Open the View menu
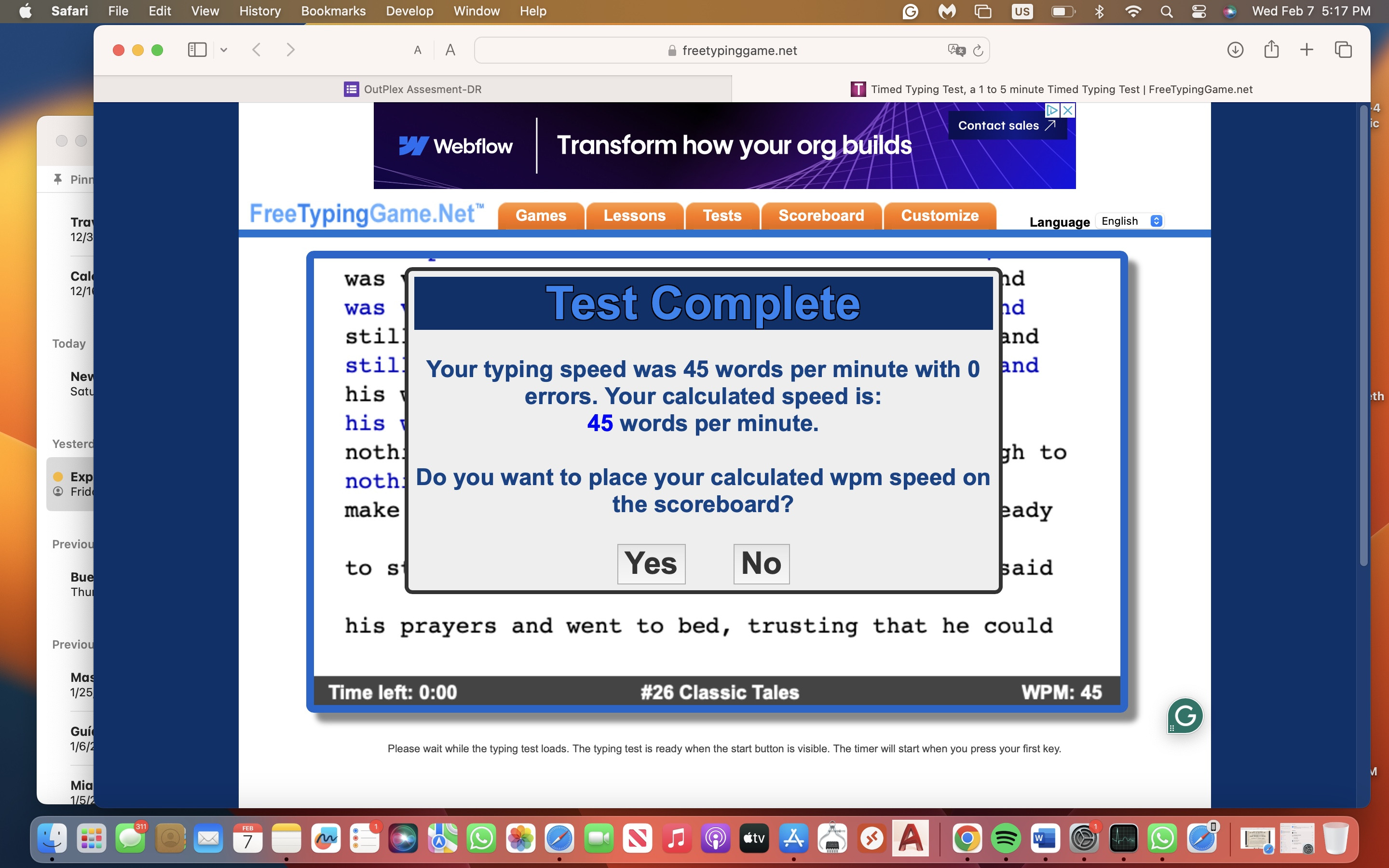Image resolution: width=1389 pixels, height=868 pixels. [205, 12]
